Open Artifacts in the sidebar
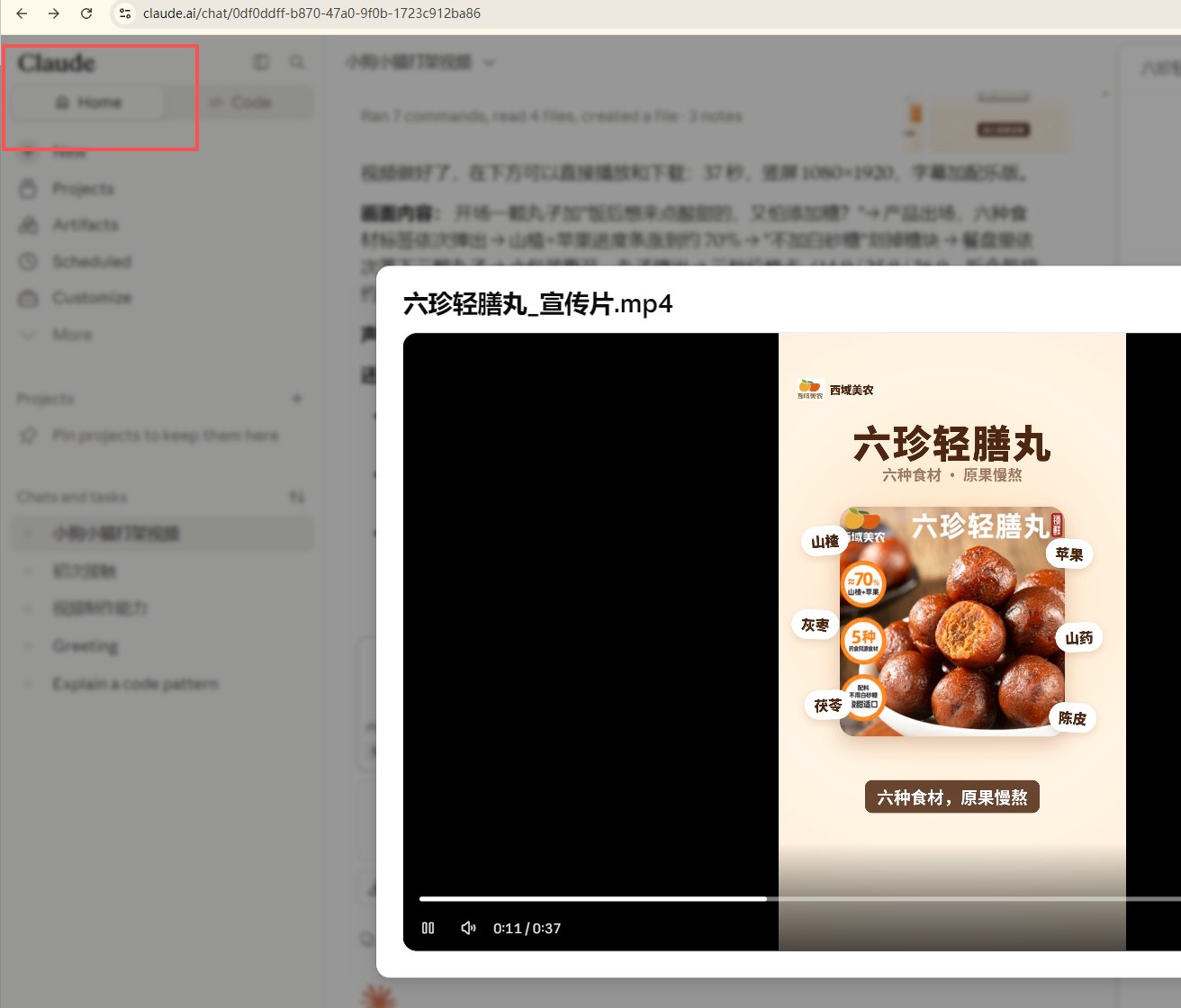This screenshot has width=1181, height=1008. pos(85,225)
